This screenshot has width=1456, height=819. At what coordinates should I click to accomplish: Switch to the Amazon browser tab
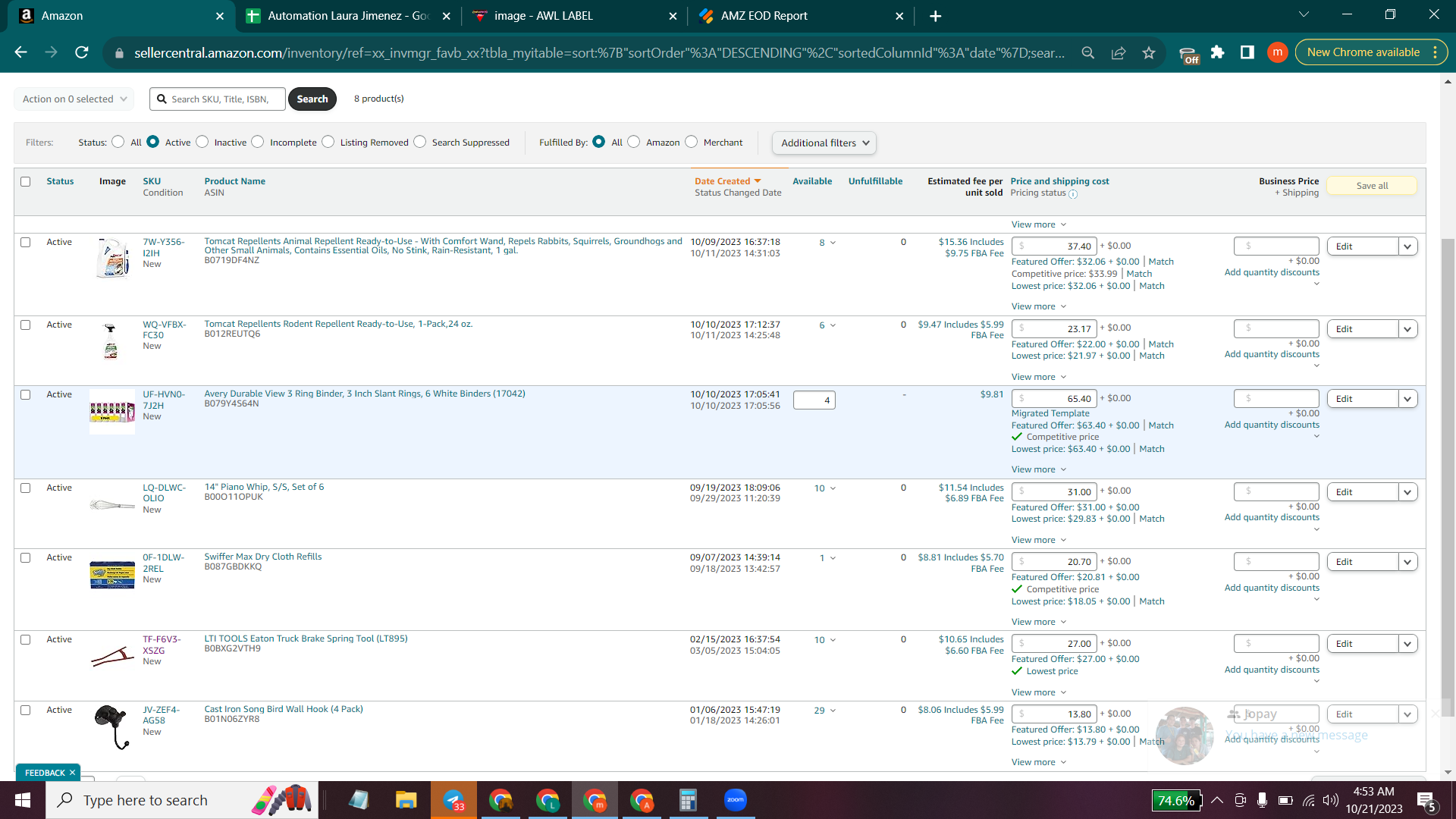pos(118,16)
